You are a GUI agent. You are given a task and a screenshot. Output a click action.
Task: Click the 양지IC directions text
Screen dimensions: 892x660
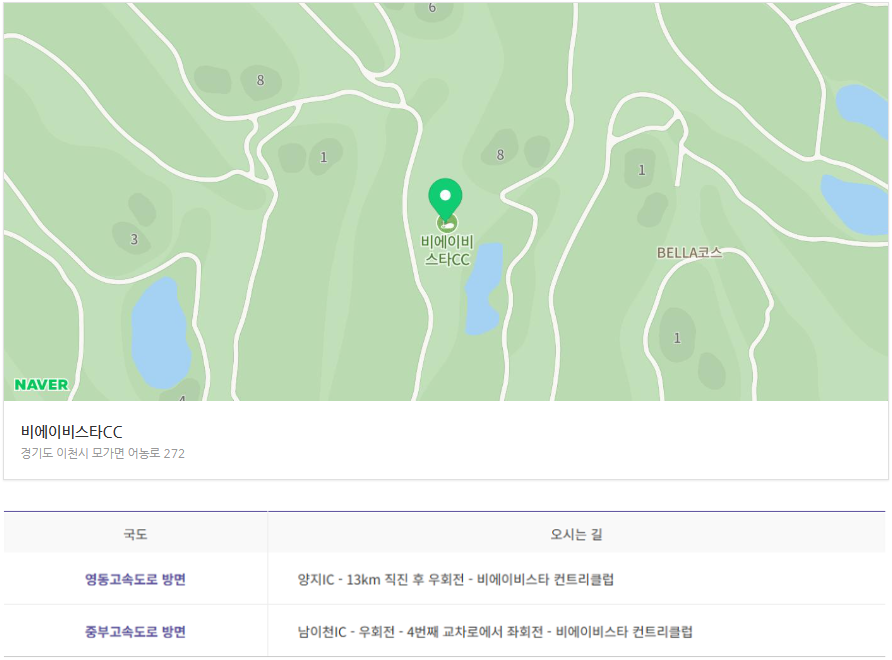(455, 580)
